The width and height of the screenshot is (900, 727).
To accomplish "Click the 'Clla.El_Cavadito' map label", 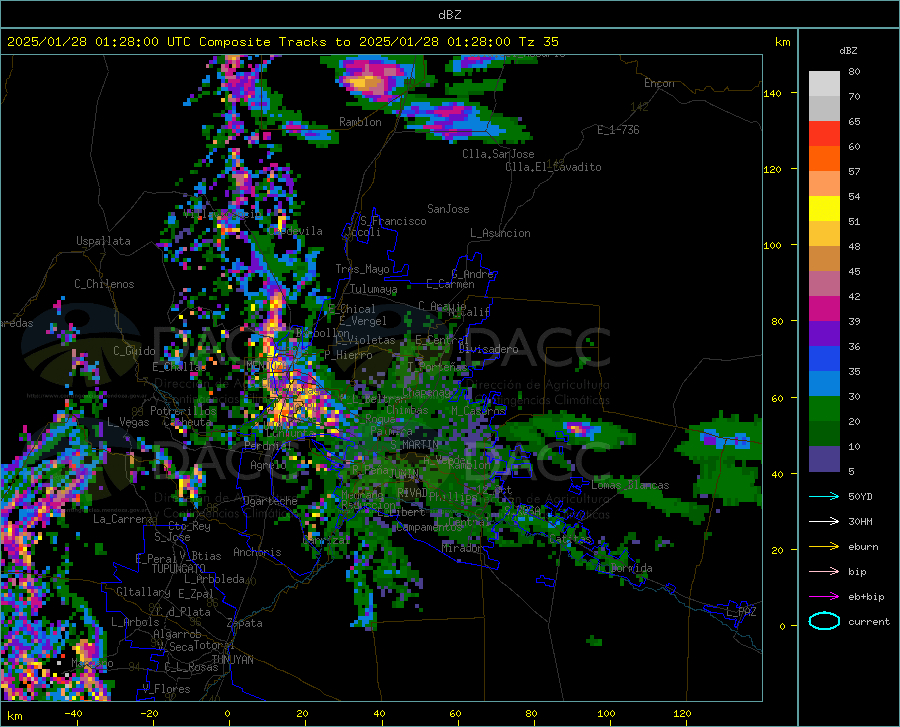I will click(x=553, y=167).
